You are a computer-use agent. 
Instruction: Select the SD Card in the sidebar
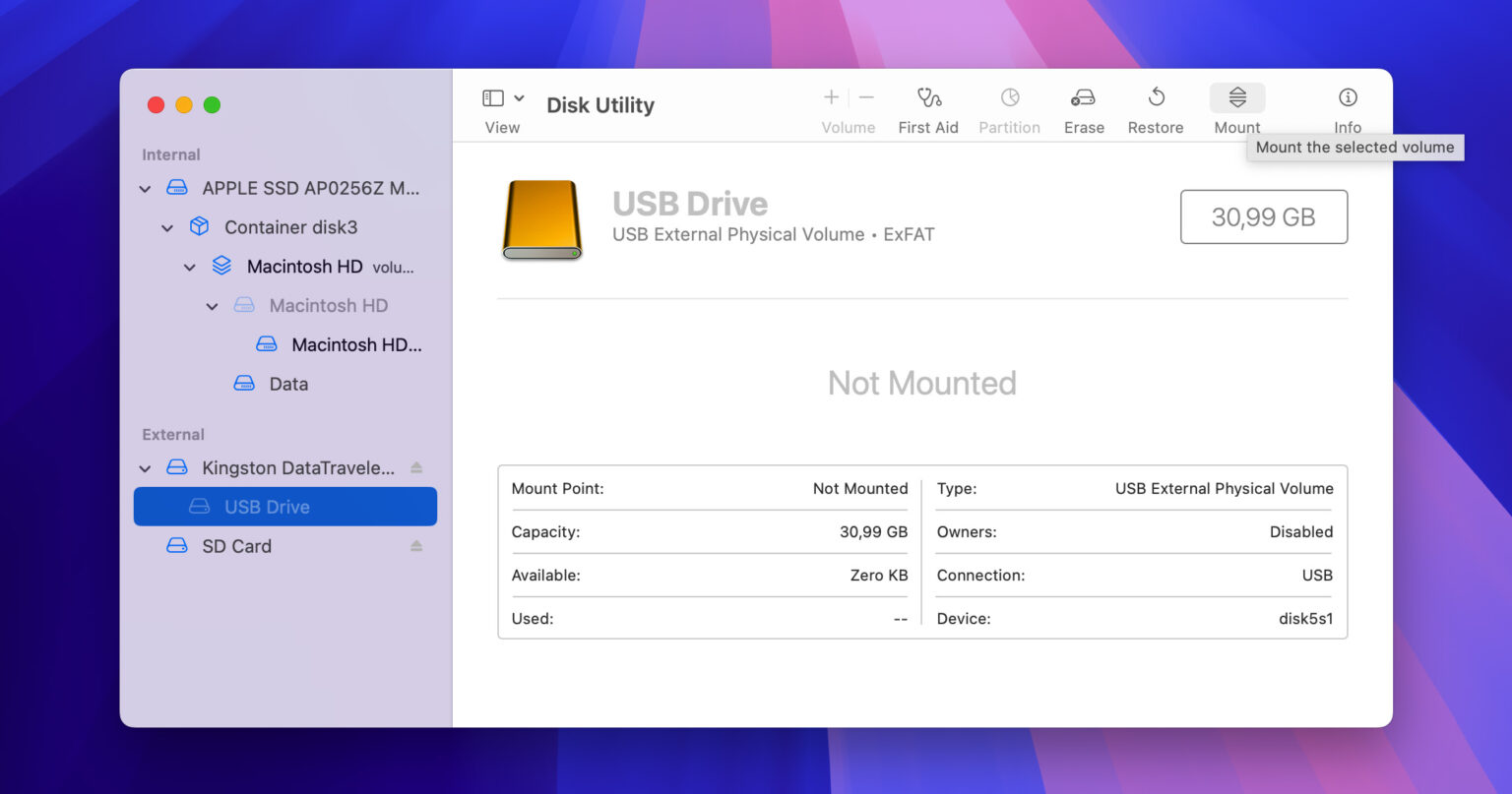238,546
